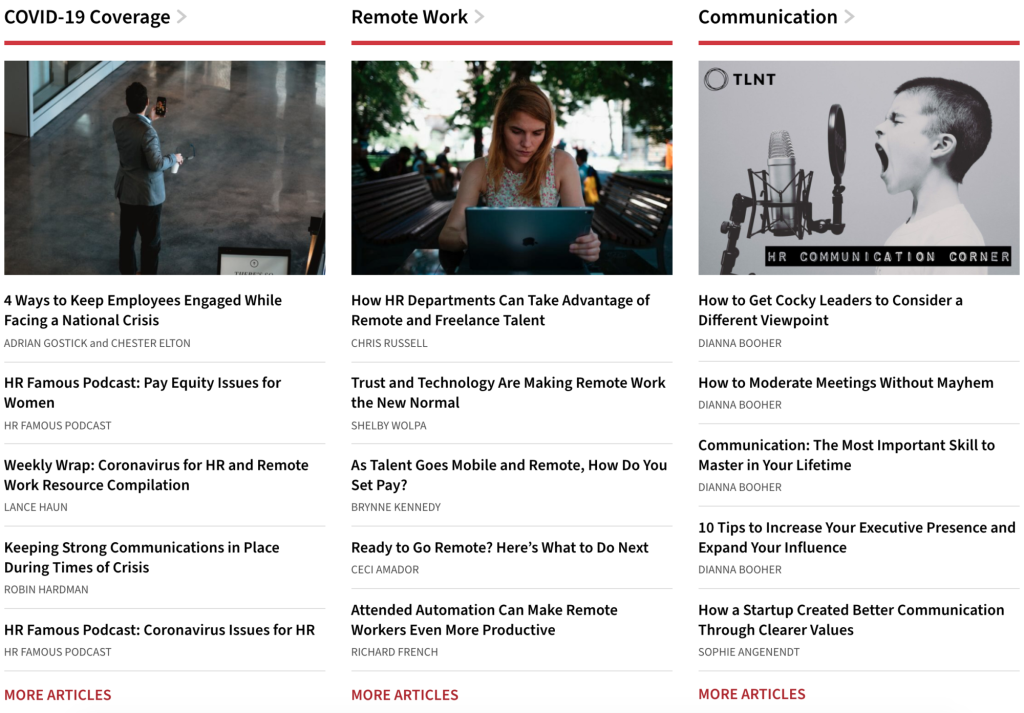Open Dianna Booher author under Most Important Skill
The image size is (1024, 713).
pos(740,488)
